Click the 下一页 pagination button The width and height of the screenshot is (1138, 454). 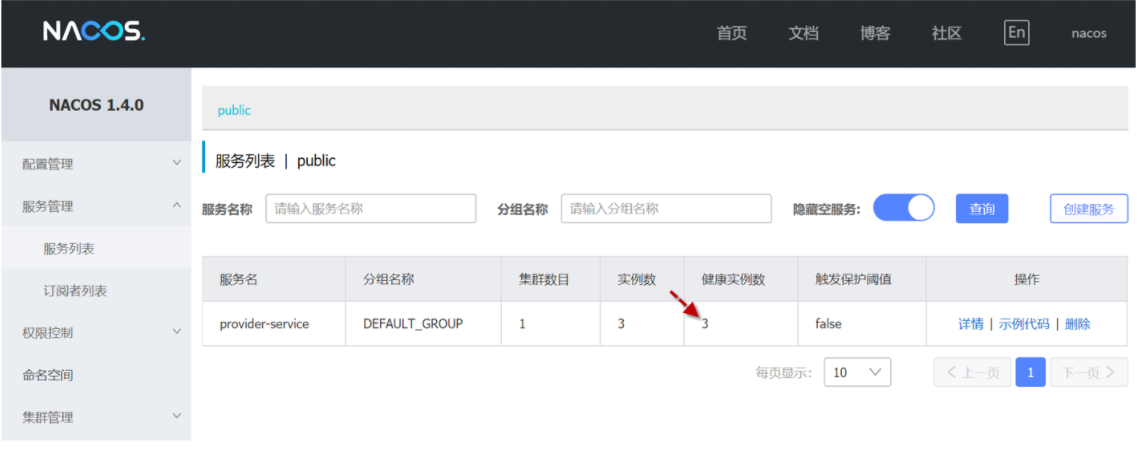click(1089, 372)
